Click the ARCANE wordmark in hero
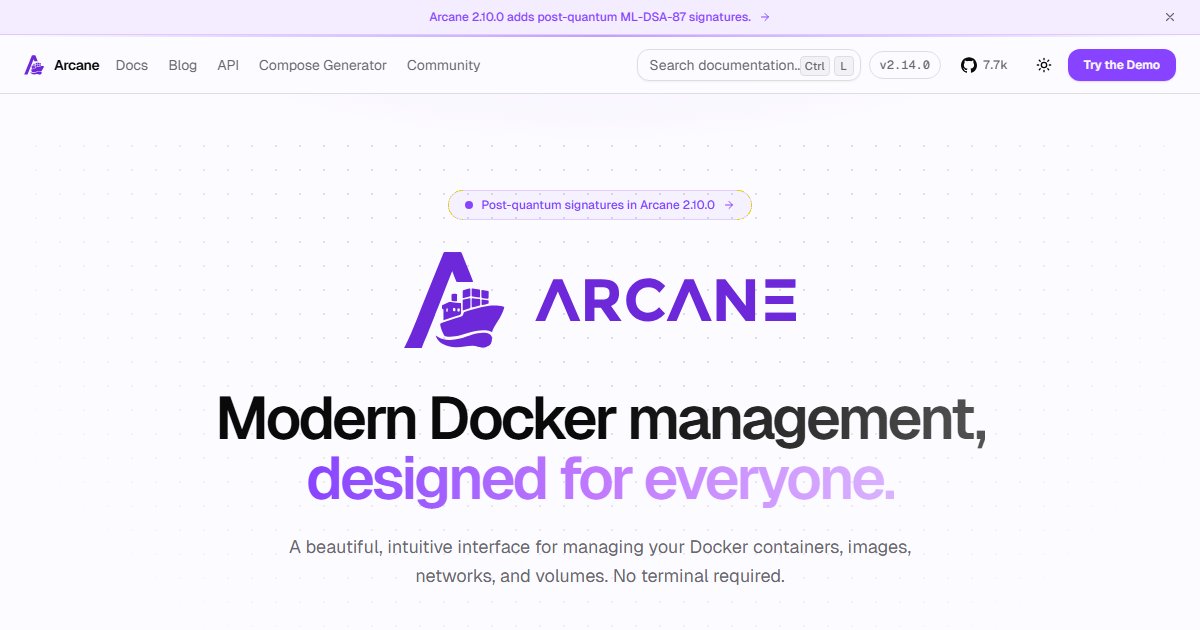Viewport: 1200px width, 630px height. (666, 300)
